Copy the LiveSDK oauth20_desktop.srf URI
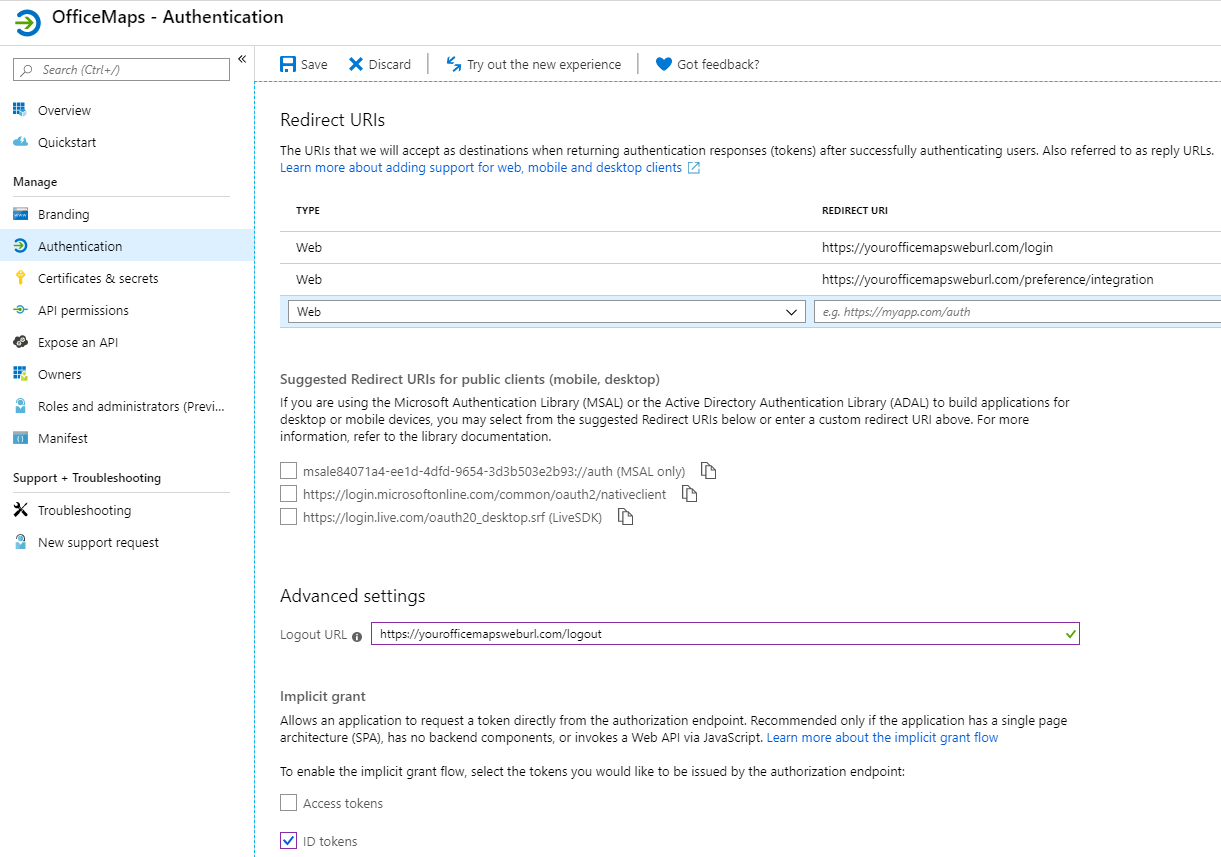Image resolution: width=1221 pixels, height=857 pixels. [626, 517]
